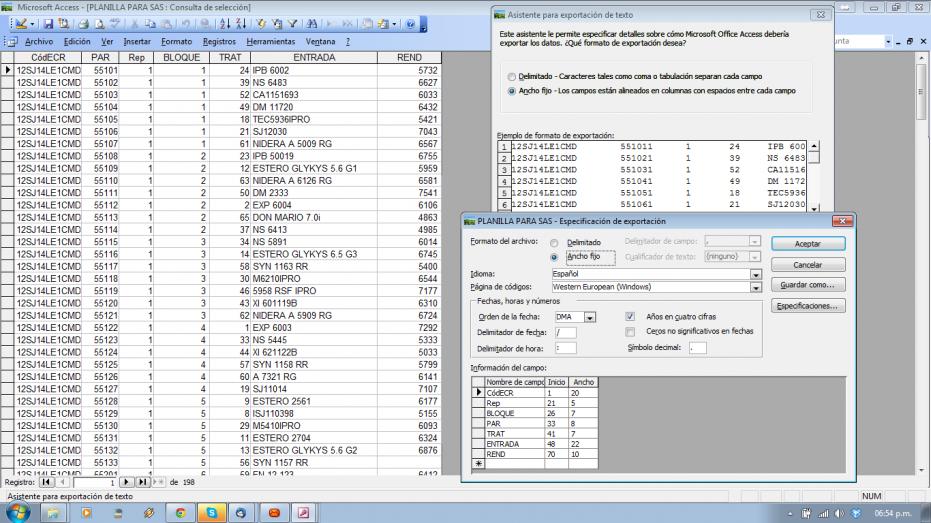Open the Orden de la fecha dropdown
Viewport: 931px width, 523px height.
tap(590, 318)
